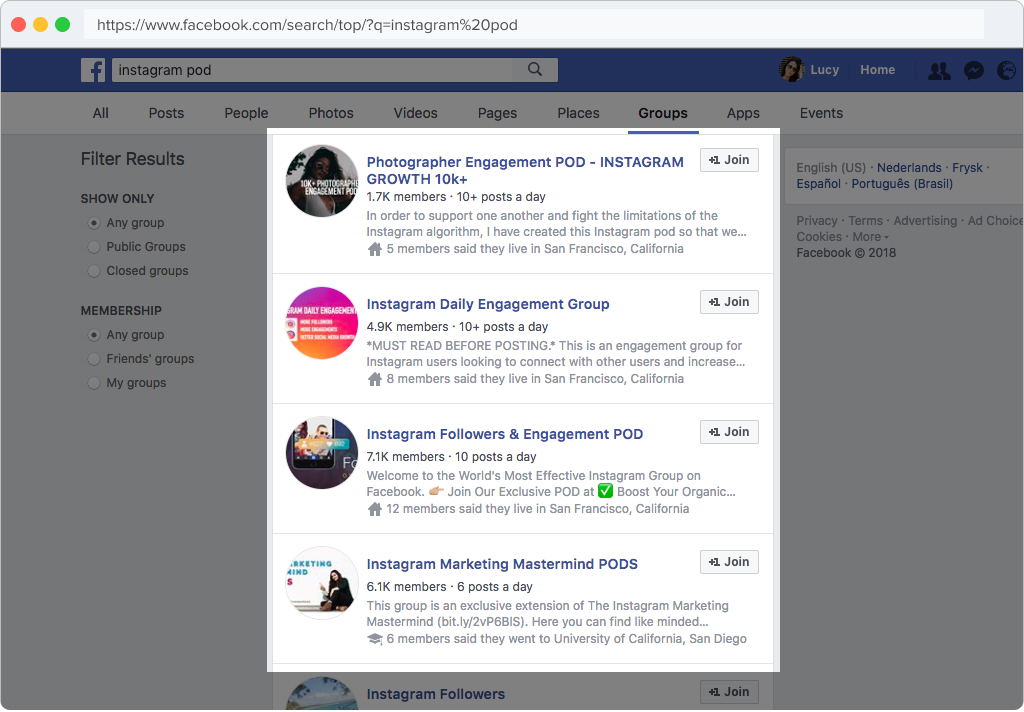Switch to the Videos tab
Image resolution: width=1024 pixels, height=712 pixels.
[x=415, y=113]
